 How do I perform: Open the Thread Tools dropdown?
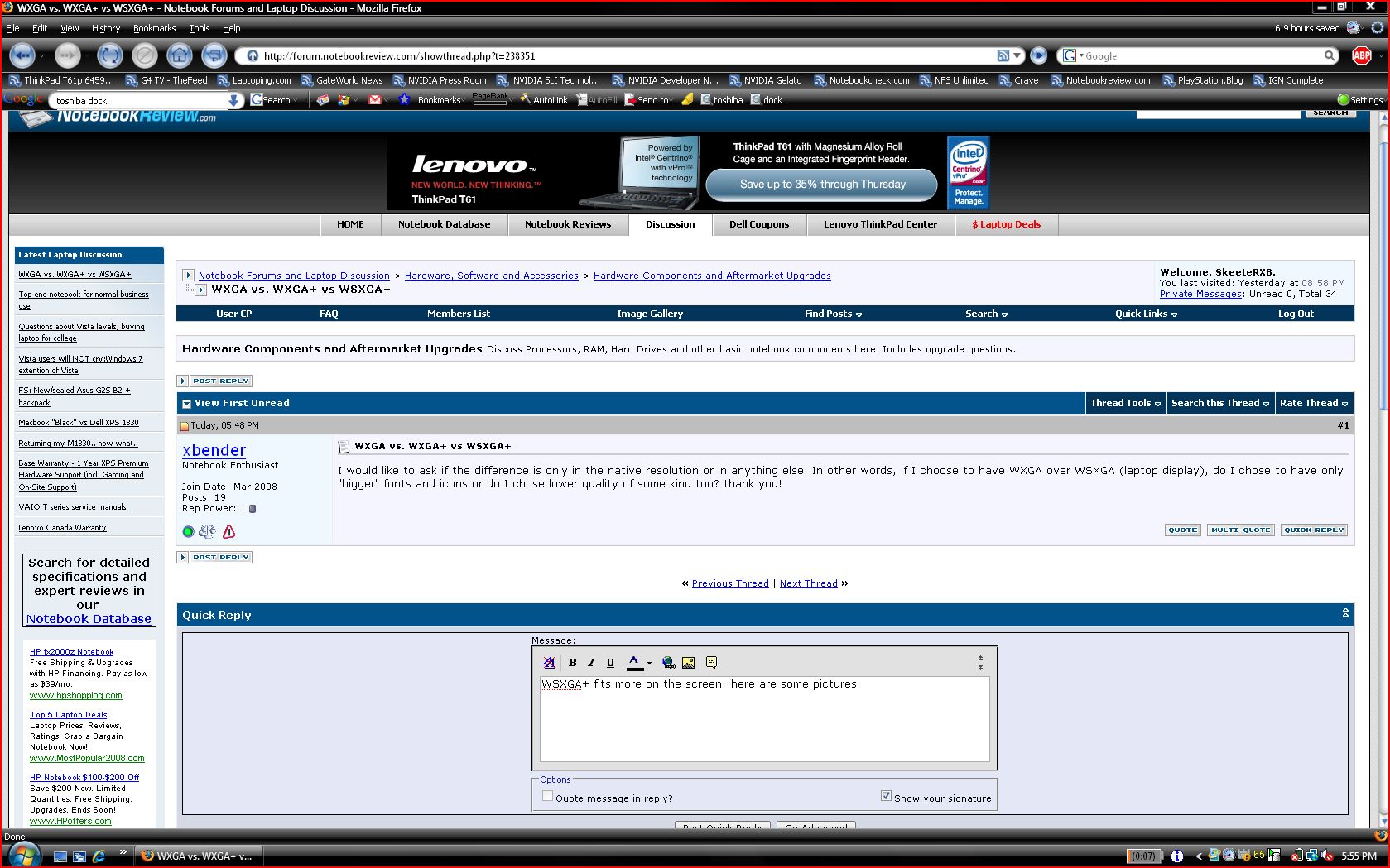1125,403
